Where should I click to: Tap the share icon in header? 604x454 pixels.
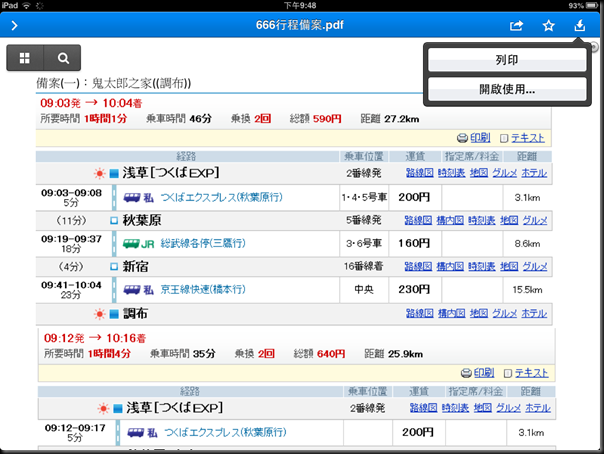click(516, 25)
